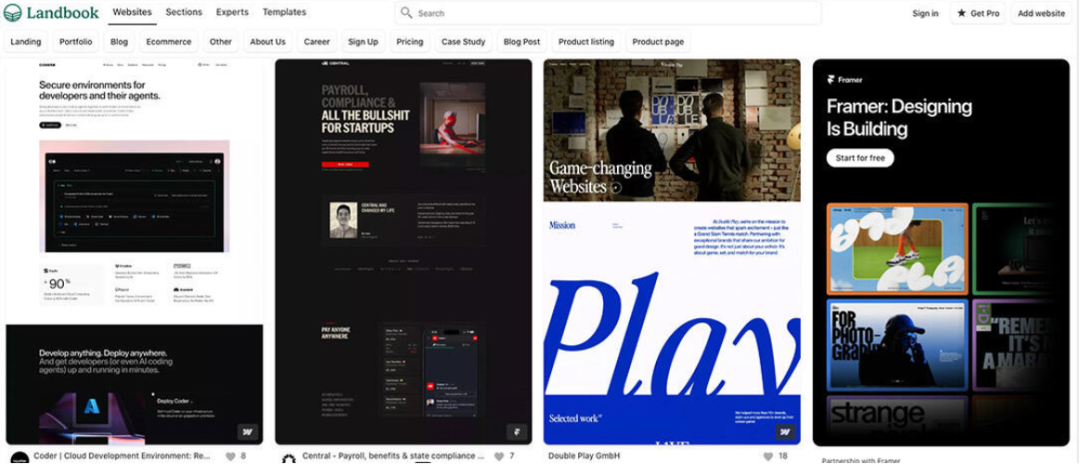This screenshot has height=464, width=1080.
Task: Click the Get Pro button
Action: click(x=978, y=13)
